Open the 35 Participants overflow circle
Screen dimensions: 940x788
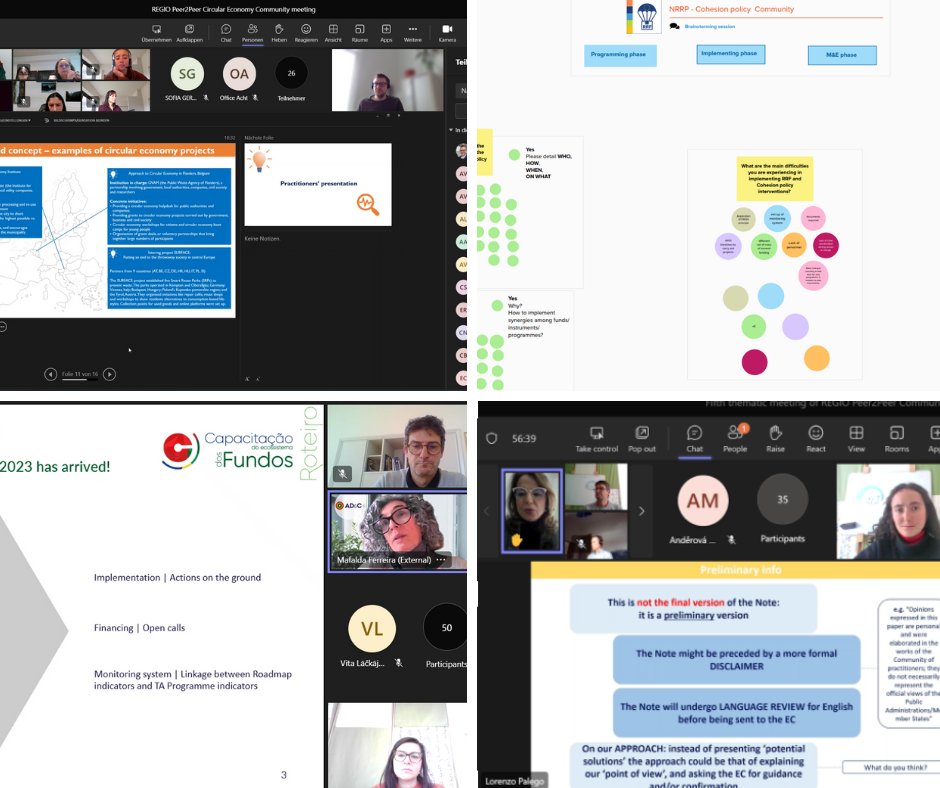click(x=782, y=499)
